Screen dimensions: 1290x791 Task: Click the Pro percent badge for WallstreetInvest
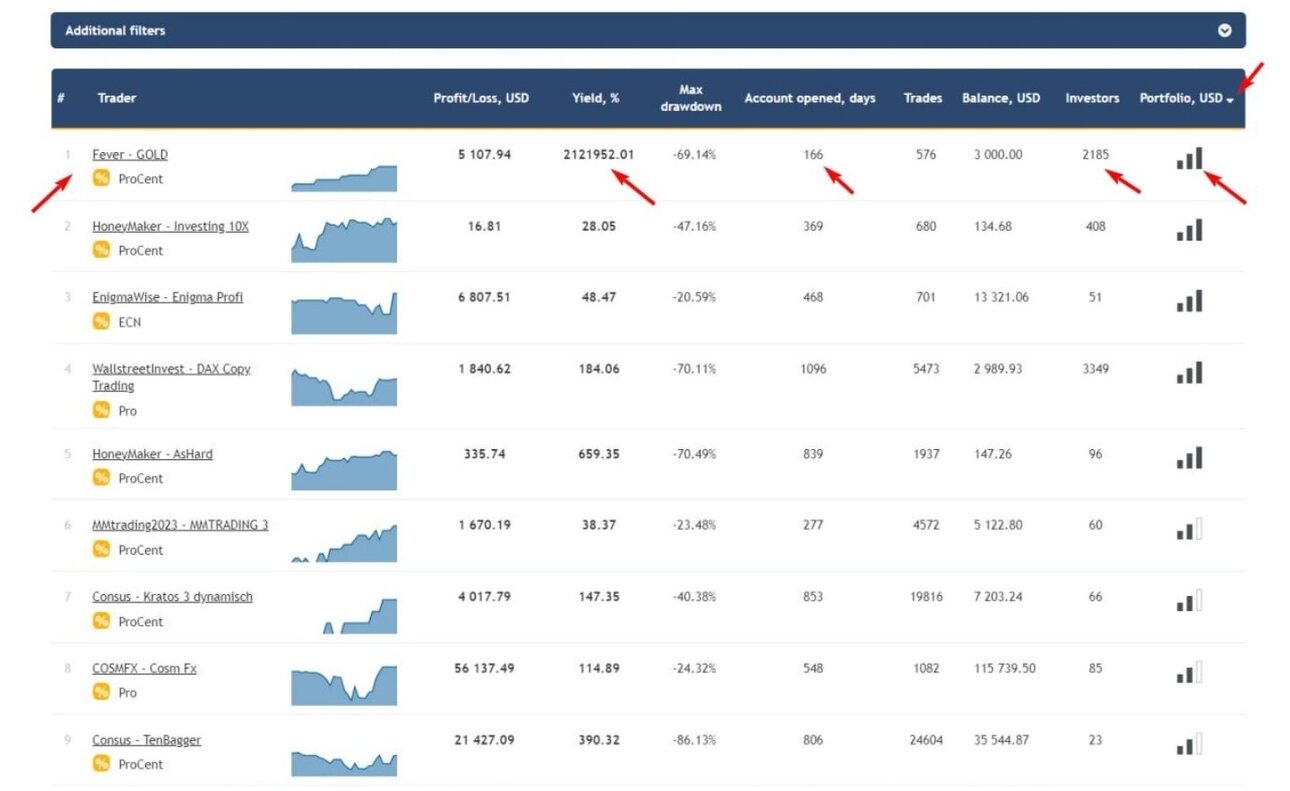tap(101, 410)
